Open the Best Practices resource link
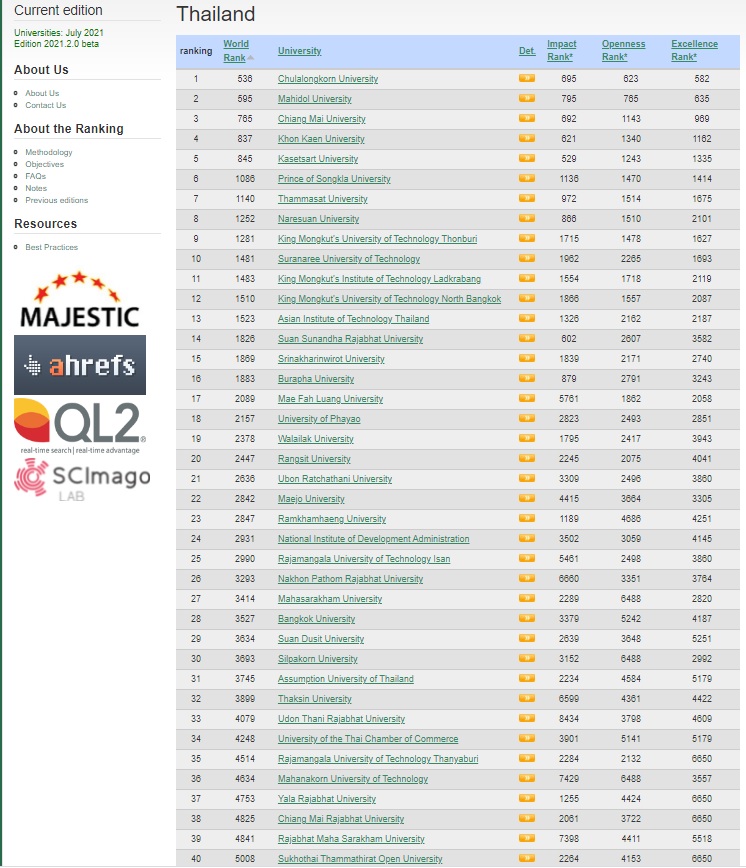 pos(52,247)
